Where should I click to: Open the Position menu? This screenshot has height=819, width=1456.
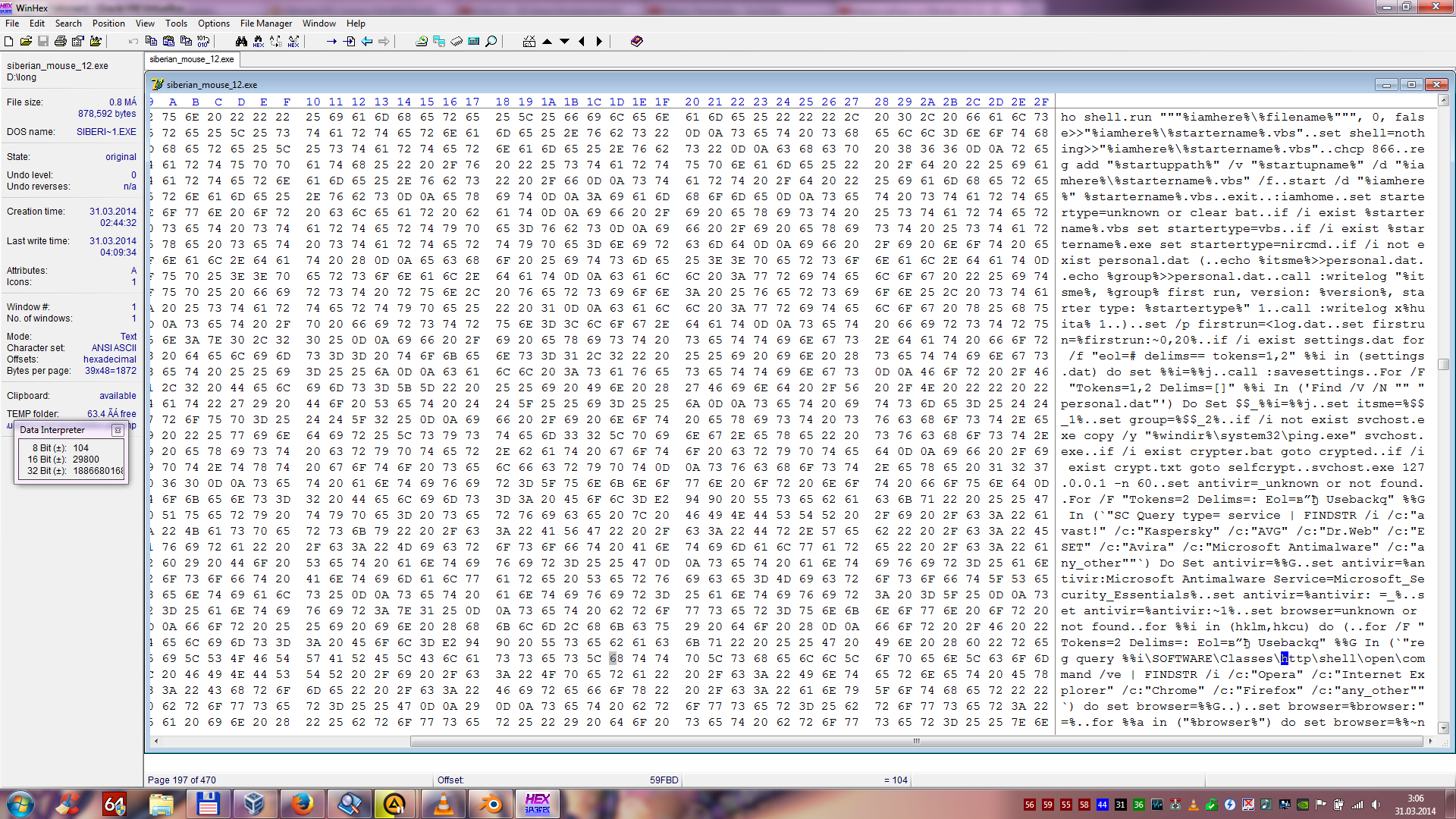(x=108, y=24)
